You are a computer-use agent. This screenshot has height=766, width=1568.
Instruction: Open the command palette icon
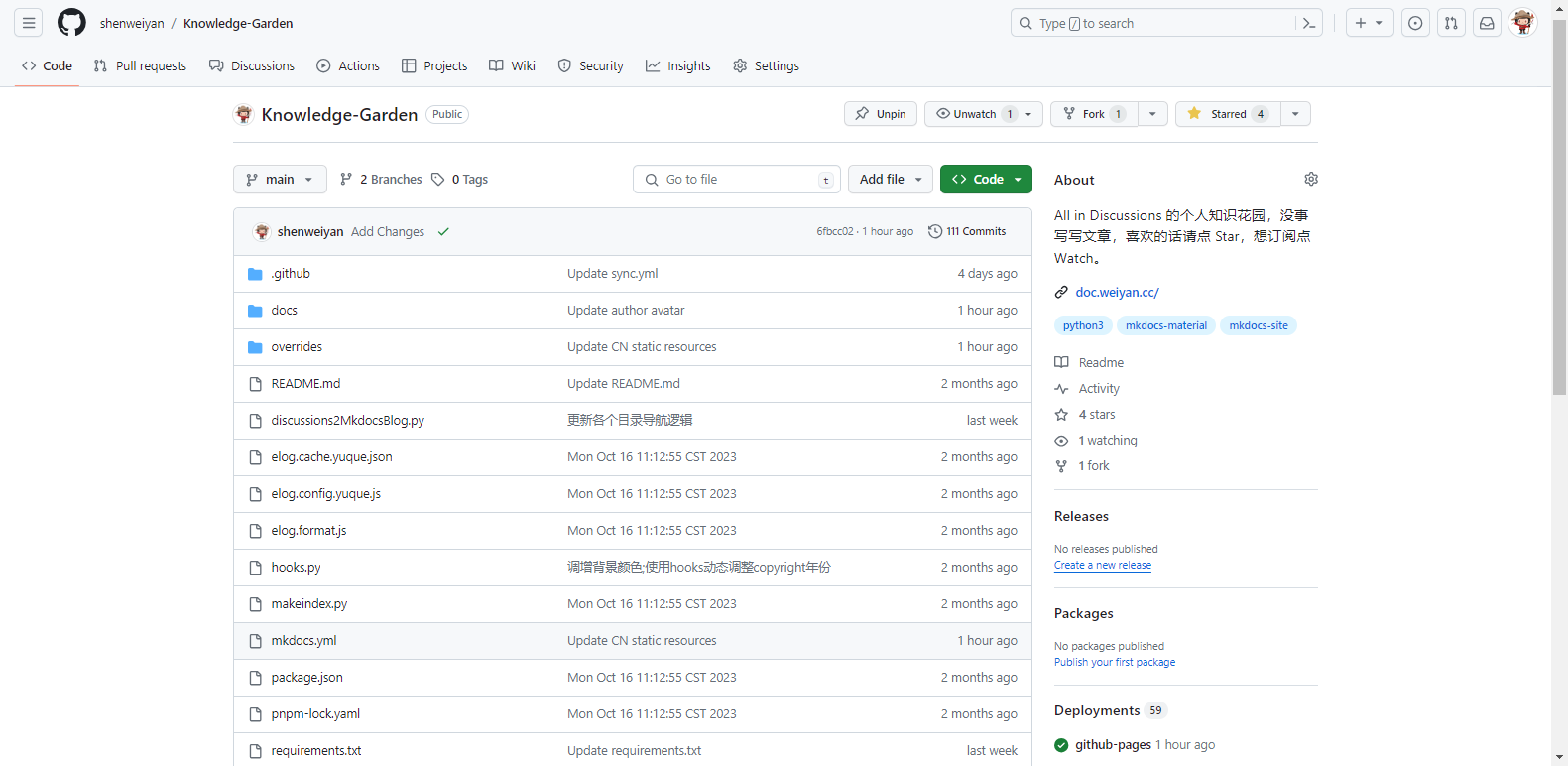(1309, 23)
